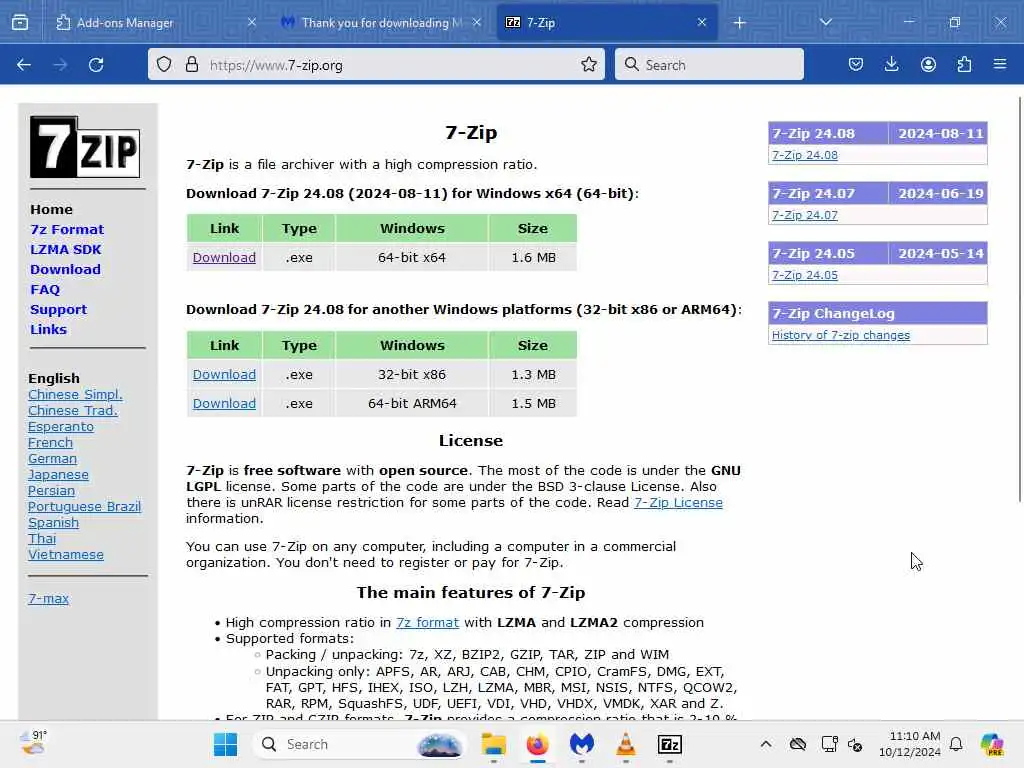
Task: Open Firefox application hamburger menu
Action: [x=1000, y=64]
